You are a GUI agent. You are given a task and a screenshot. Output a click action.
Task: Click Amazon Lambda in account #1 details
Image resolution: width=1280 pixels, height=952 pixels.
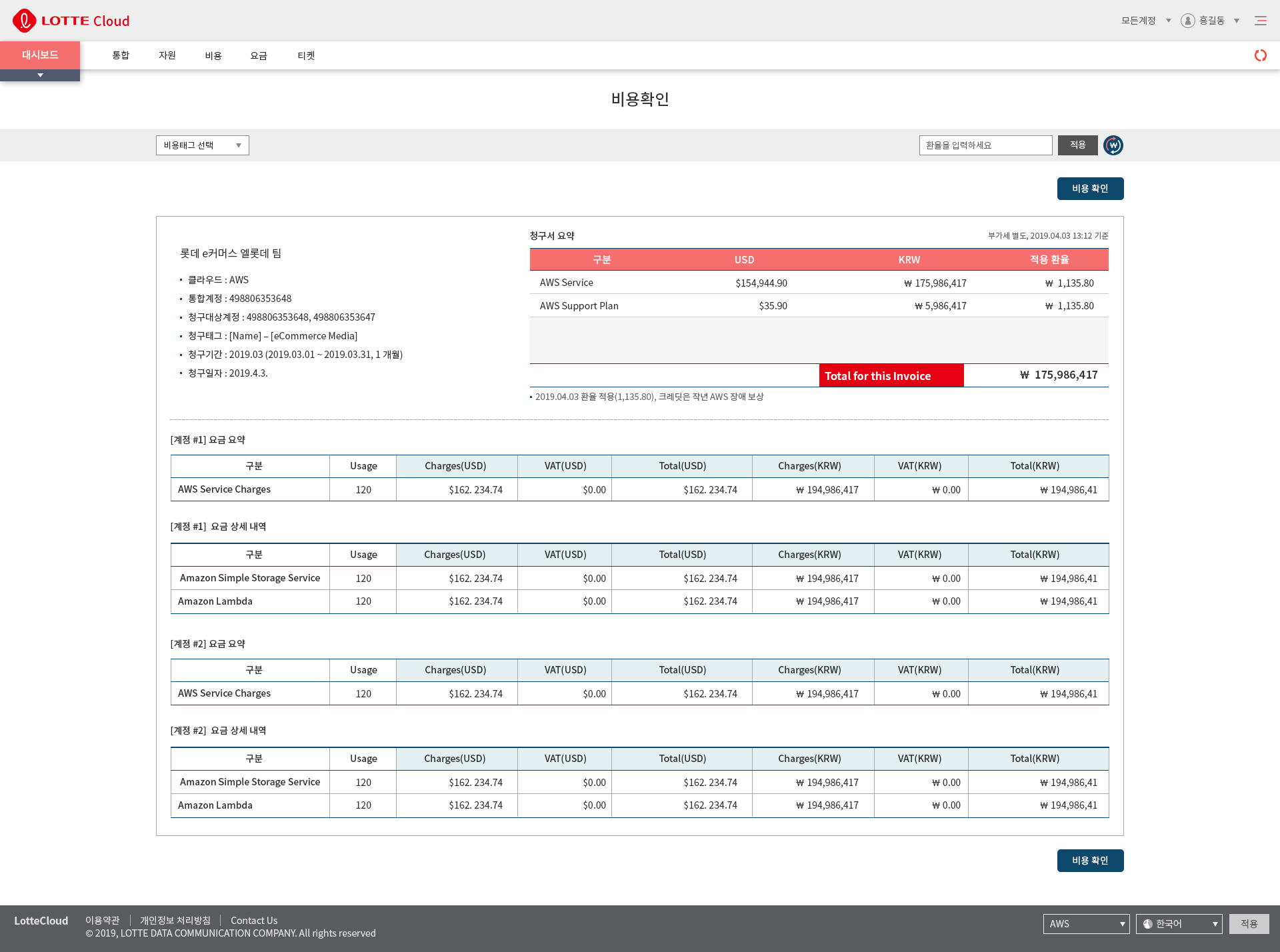coord(215,601)
